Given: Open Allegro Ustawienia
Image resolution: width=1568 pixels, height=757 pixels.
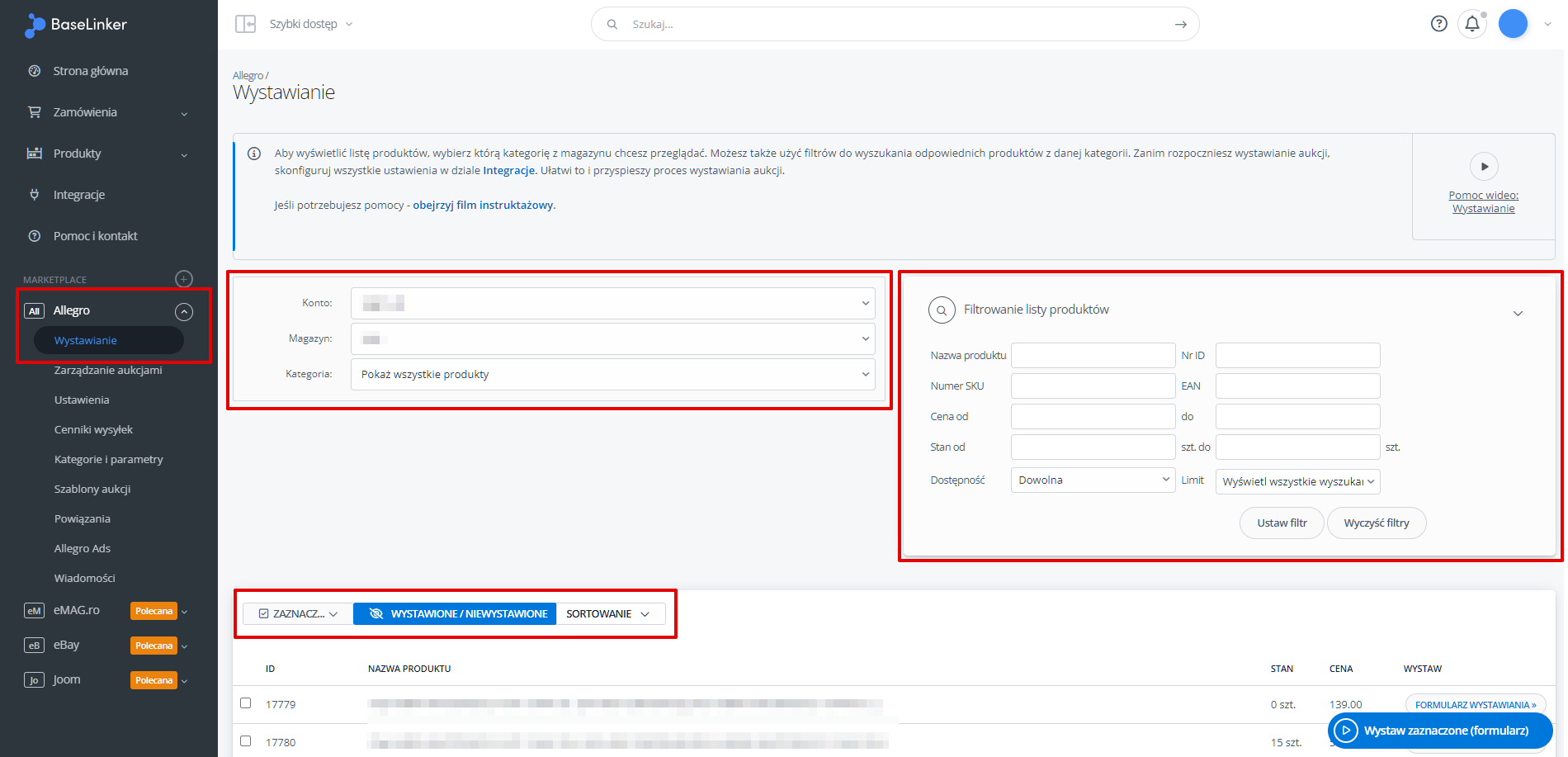Looking at the screenshot, I should pos(82,400).
